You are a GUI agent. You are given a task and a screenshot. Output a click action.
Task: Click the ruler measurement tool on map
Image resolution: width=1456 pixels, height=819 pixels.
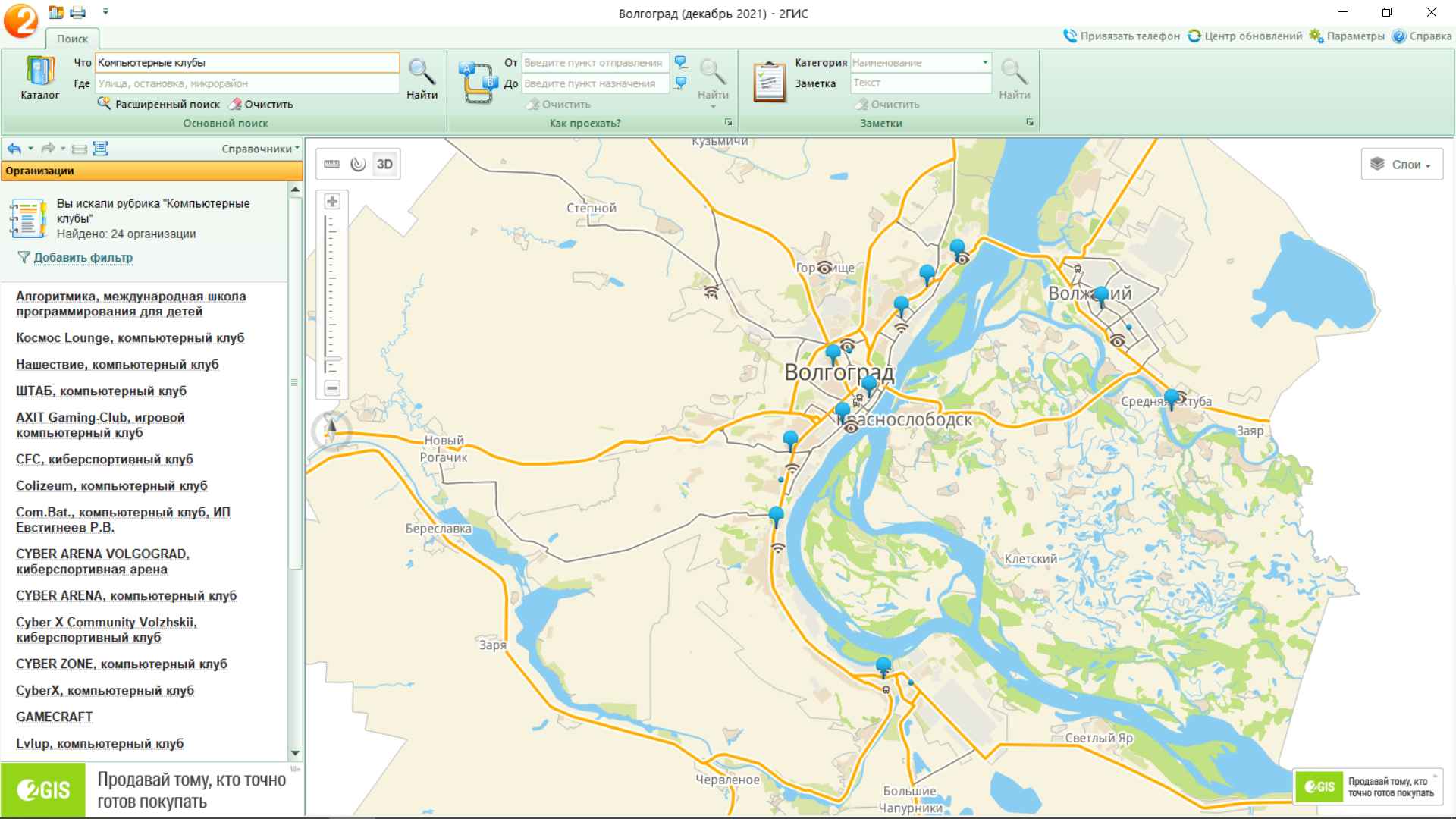331,164
